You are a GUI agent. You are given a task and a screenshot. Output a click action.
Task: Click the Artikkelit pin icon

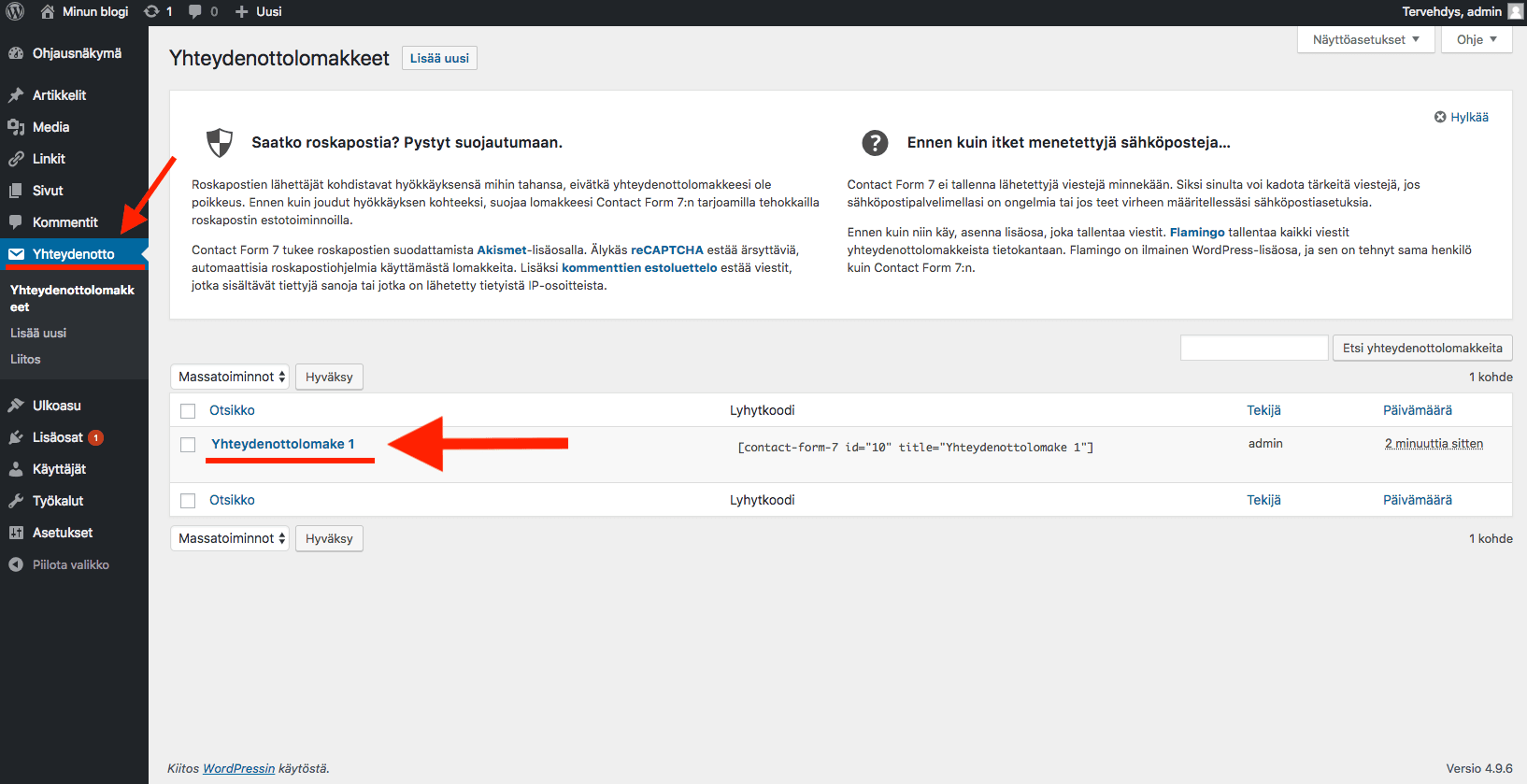pos(16,95)
